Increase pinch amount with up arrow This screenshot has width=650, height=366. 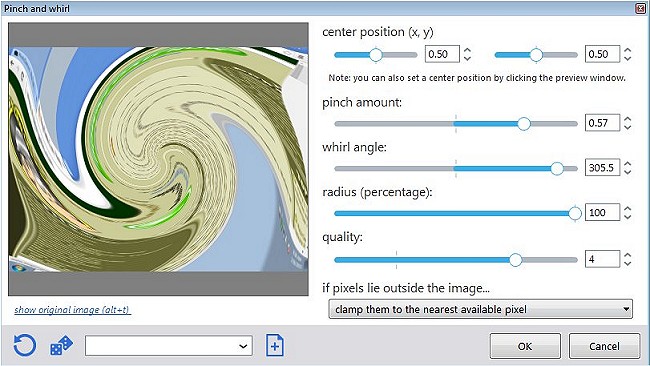(628, 119)
